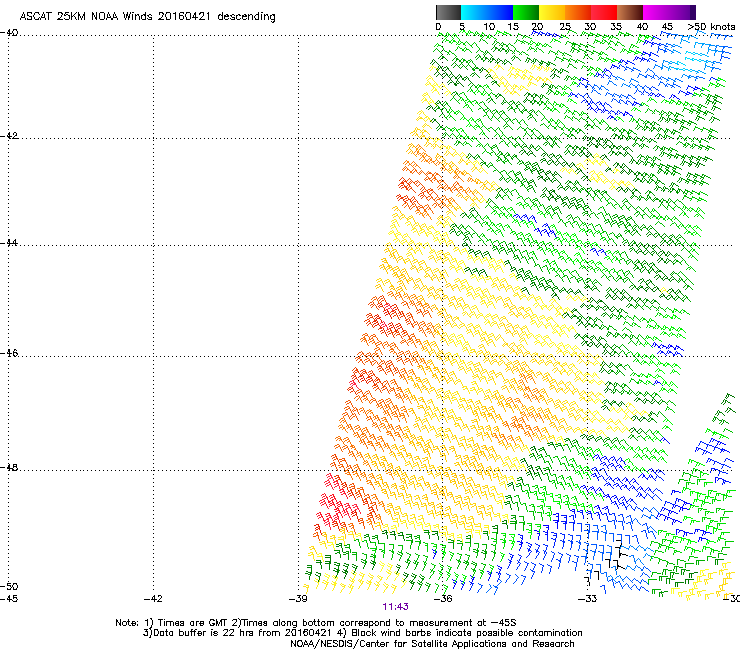Click the note line "3)Data buffer is 22 hrs"

(362, 633)
